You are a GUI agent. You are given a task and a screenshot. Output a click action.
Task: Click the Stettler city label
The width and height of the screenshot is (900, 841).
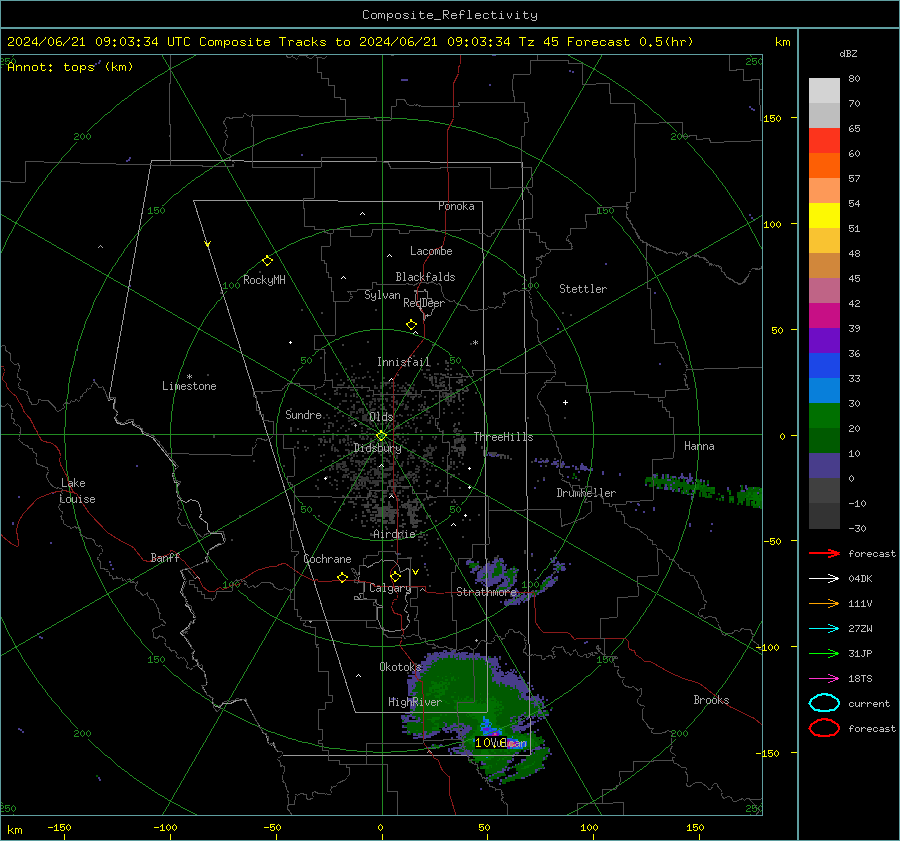click(x=583, y=289)
